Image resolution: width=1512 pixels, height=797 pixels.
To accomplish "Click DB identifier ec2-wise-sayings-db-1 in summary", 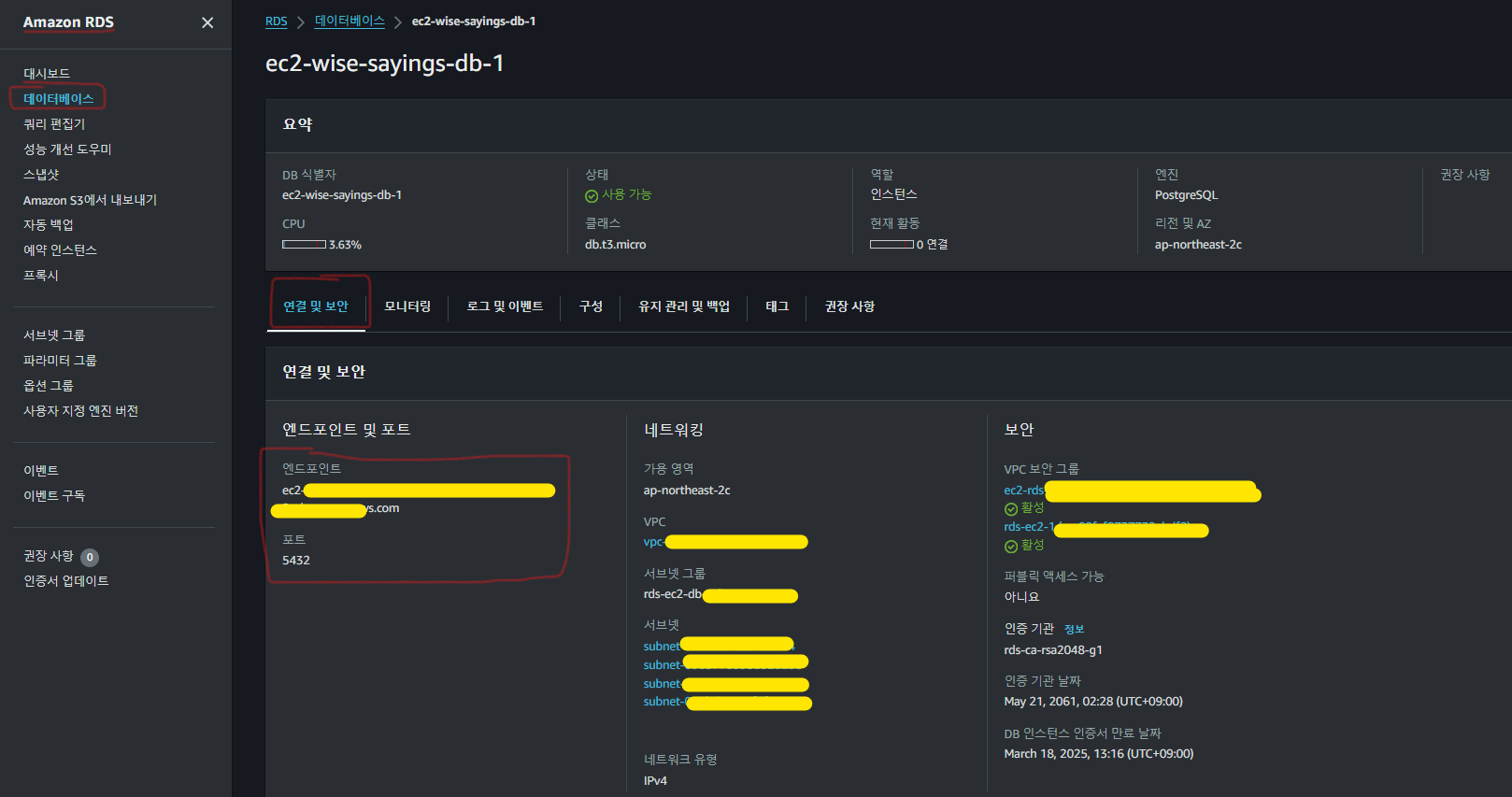I will pyautogui.click(x=342, y=194).
